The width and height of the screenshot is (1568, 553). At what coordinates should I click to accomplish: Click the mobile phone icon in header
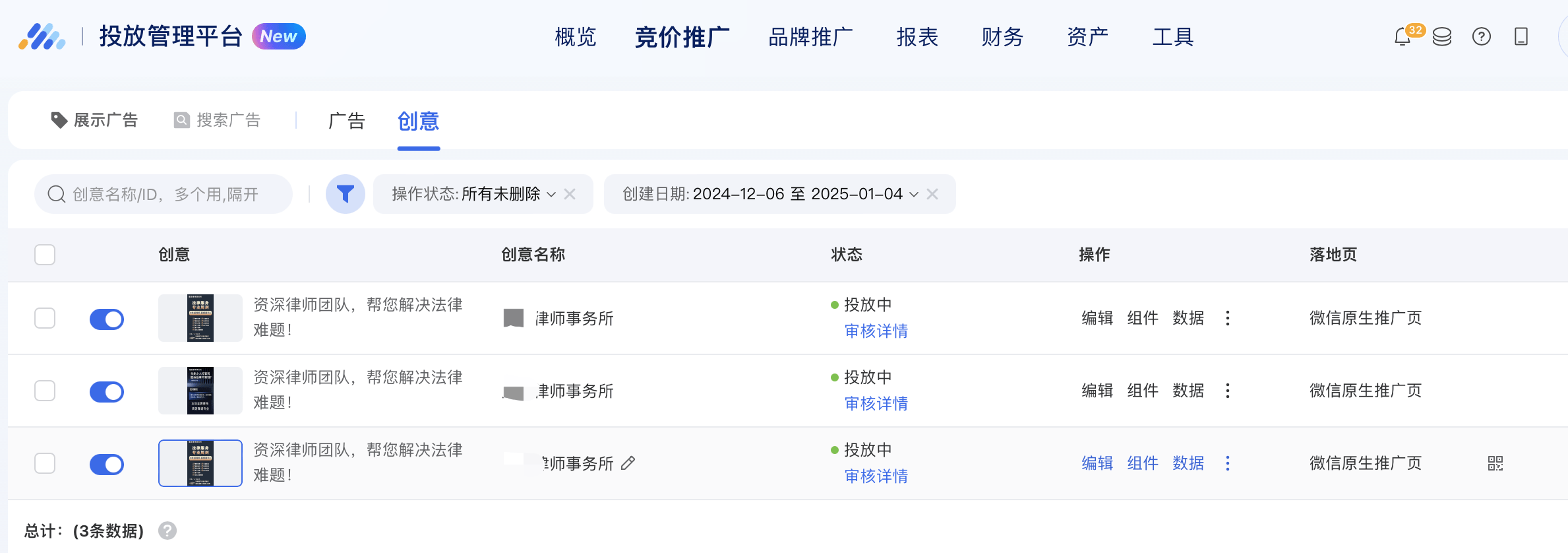tap(1521, 37)
